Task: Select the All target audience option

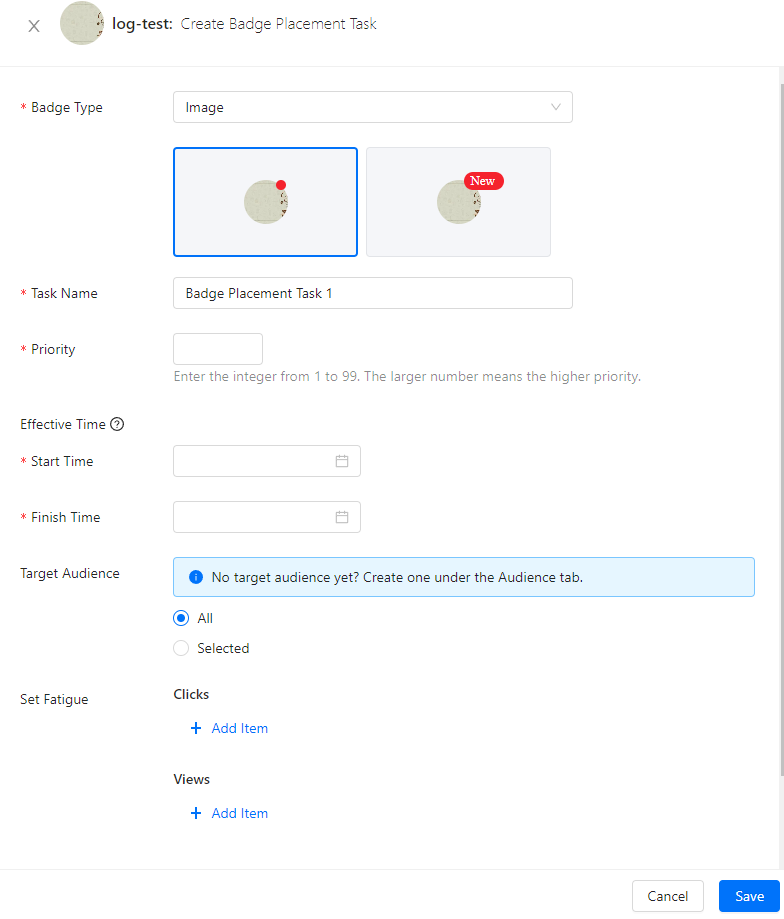Action: click(181, 618)
